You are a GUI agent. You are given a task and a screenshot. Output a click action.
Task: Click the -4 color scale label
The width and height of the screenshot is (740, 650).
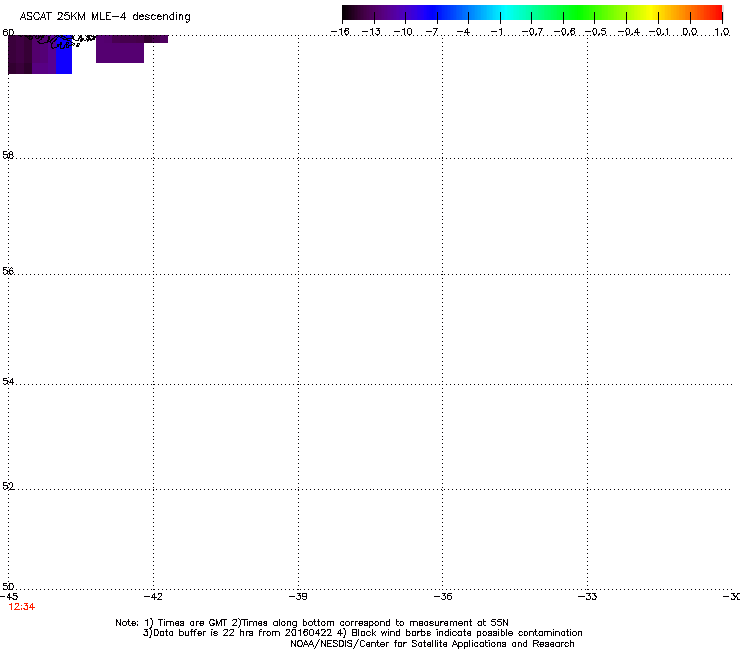pos(463,32)
